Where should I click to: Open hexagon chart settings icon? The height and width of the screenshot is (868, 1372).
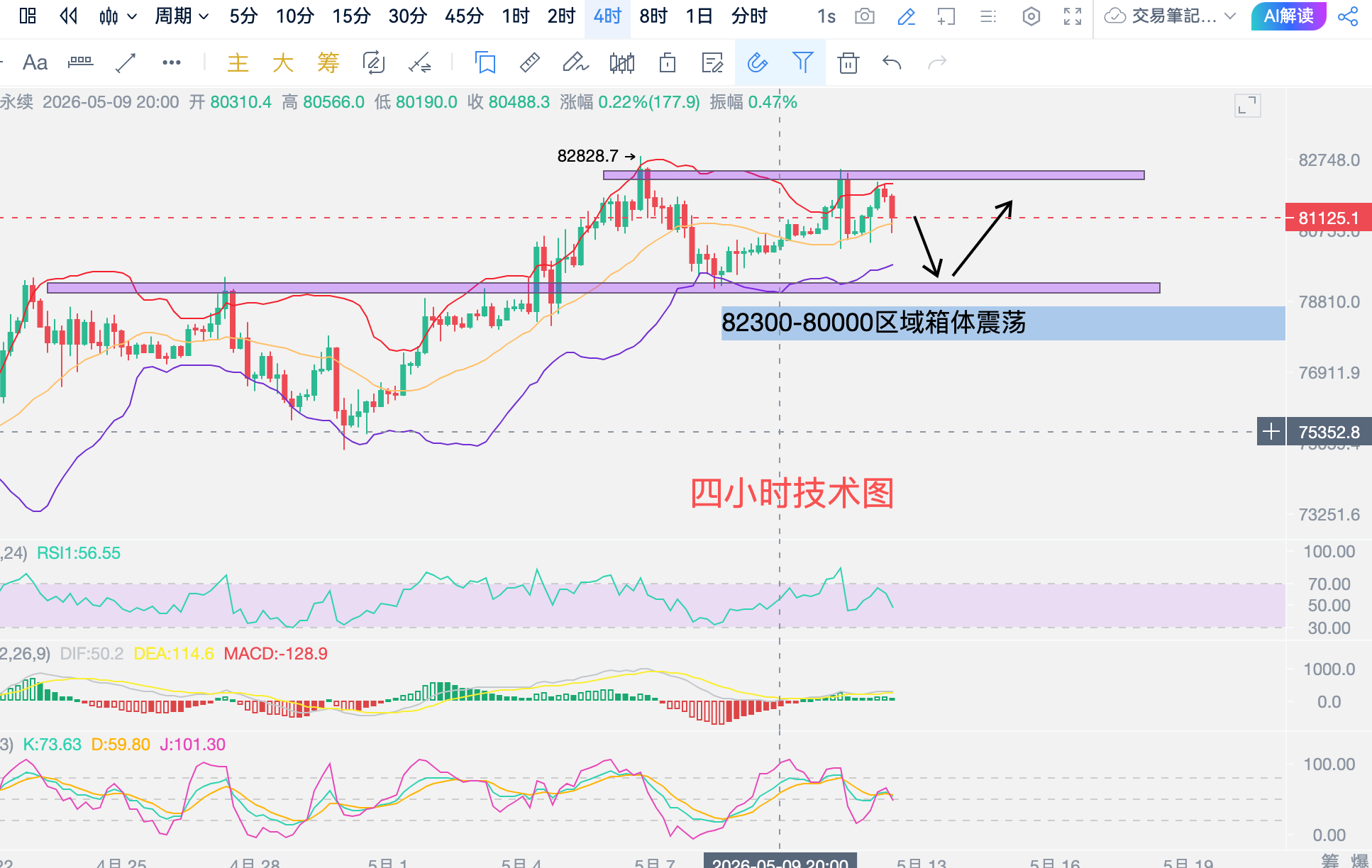[1031, 16]
